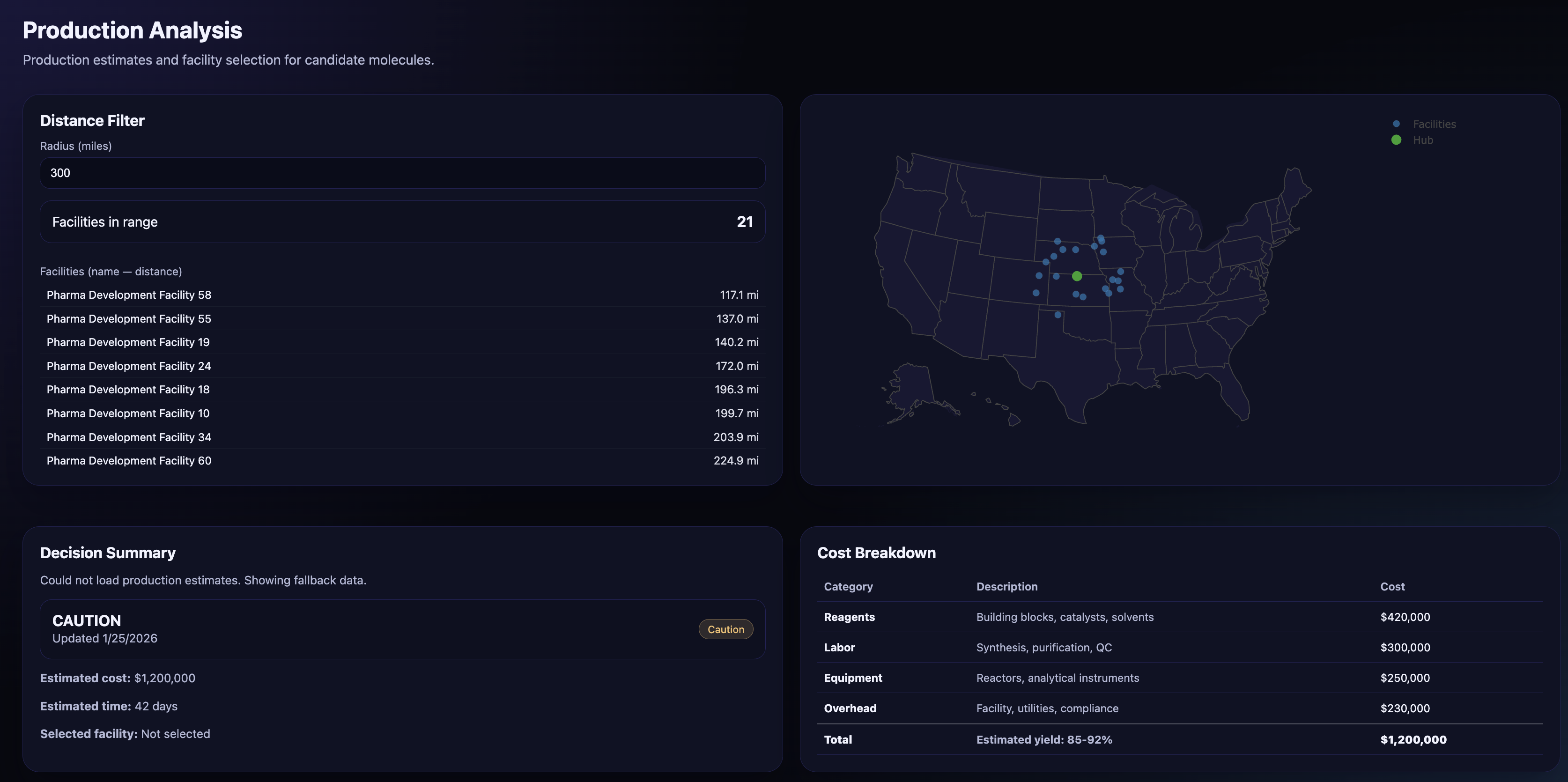Image resolution: width=1568 pixels, height=782 pixels.
Task: Toggle the Facilities legend label
Action: (1434, 124)
